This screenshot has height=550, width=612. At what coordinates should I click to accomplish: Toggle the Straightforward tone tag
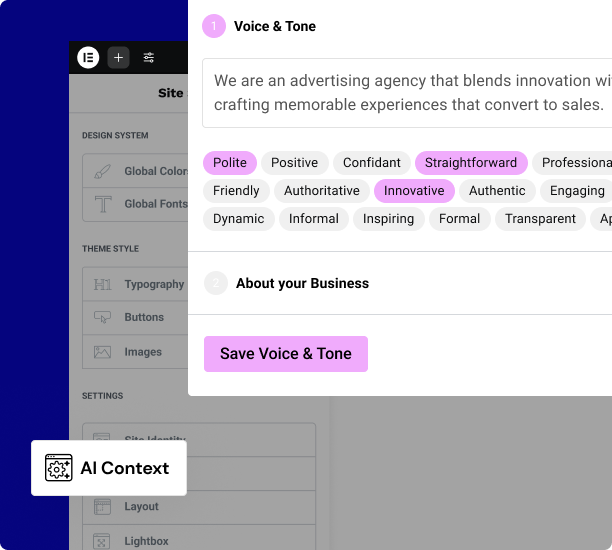(471, 163)
